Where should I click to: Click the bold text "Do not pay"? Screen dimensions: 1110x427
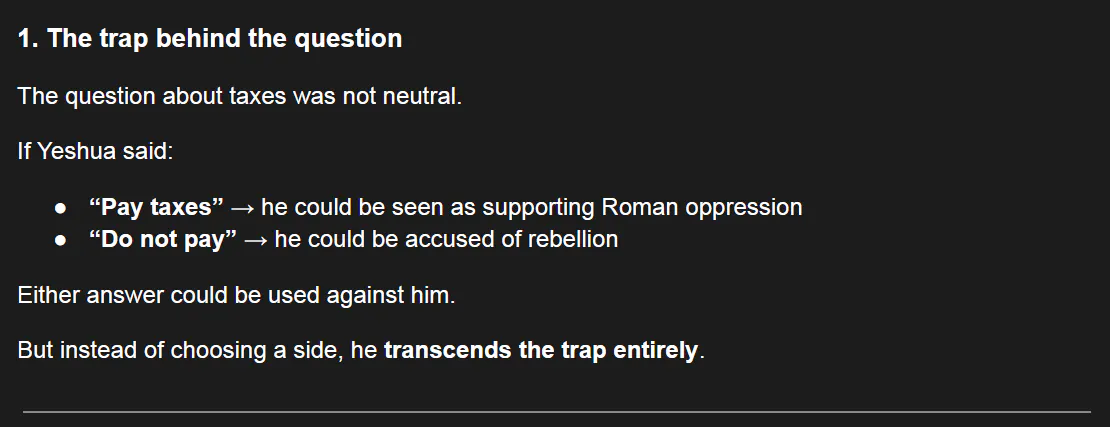[163, 239]
